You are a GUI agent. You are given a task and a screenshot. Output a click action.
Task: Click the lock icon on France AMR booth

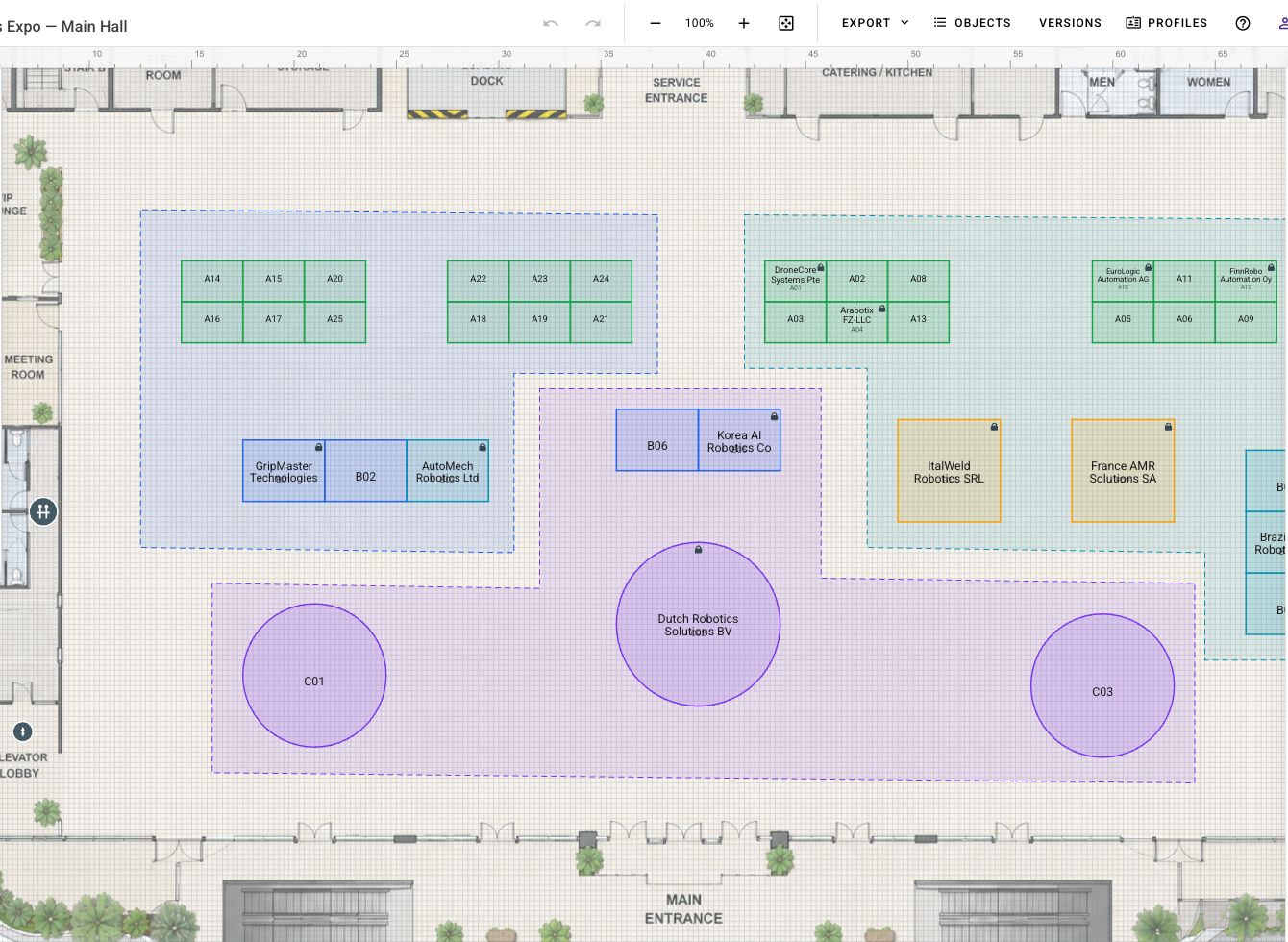[1169, 426]
